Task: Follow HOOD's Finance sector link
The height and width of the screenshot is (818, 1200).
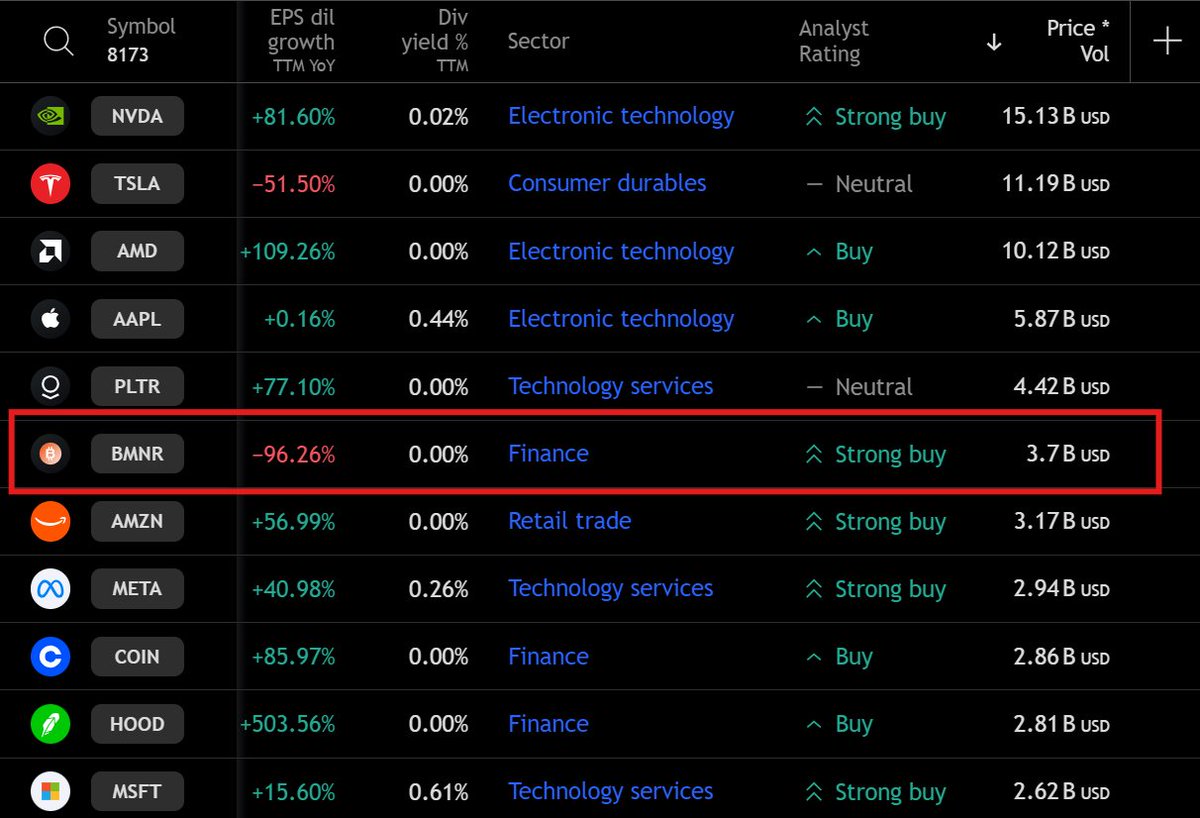Action: point(548,724)
